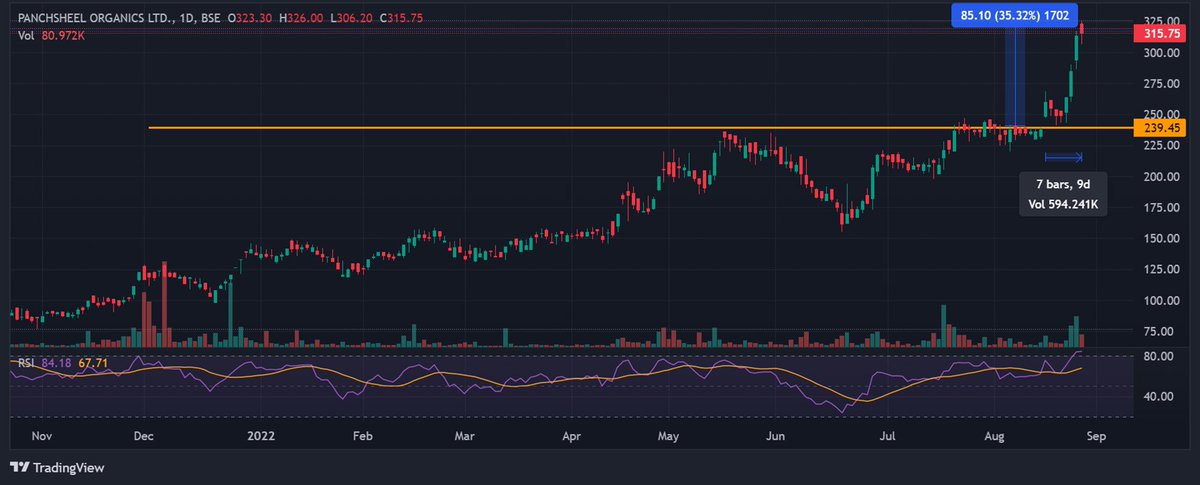
Task: Click May on the time axis
Action: (670, 436)
